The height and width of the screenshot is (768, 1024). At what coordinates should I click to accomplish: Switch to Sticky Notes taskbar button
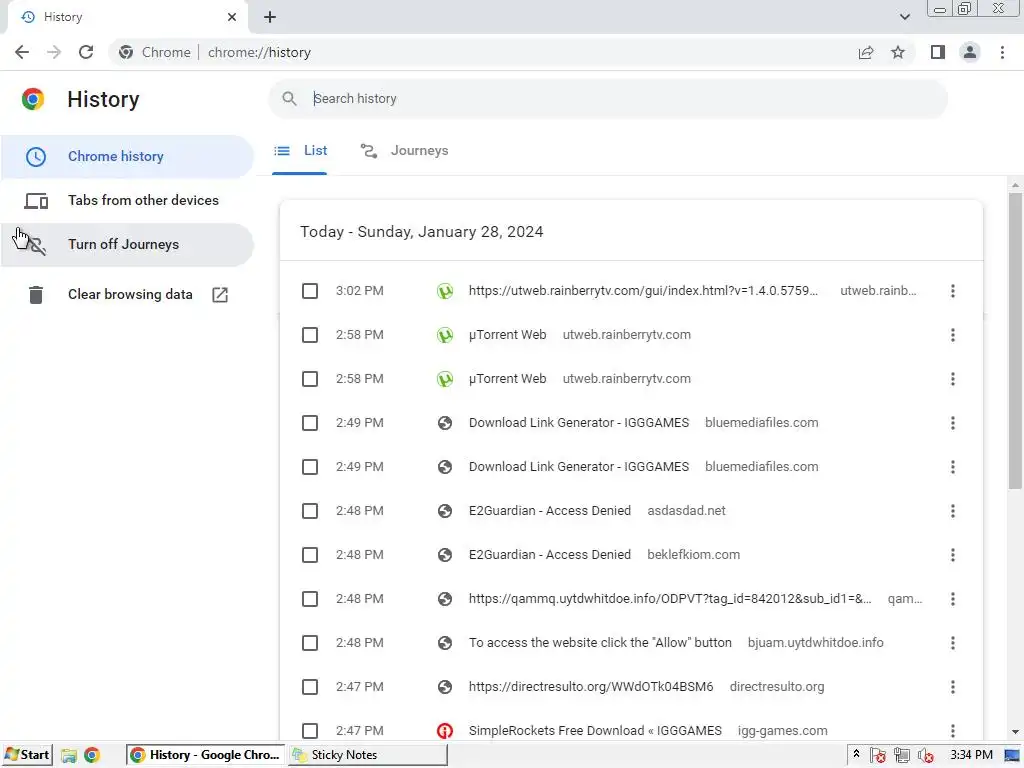coord(368,755)
